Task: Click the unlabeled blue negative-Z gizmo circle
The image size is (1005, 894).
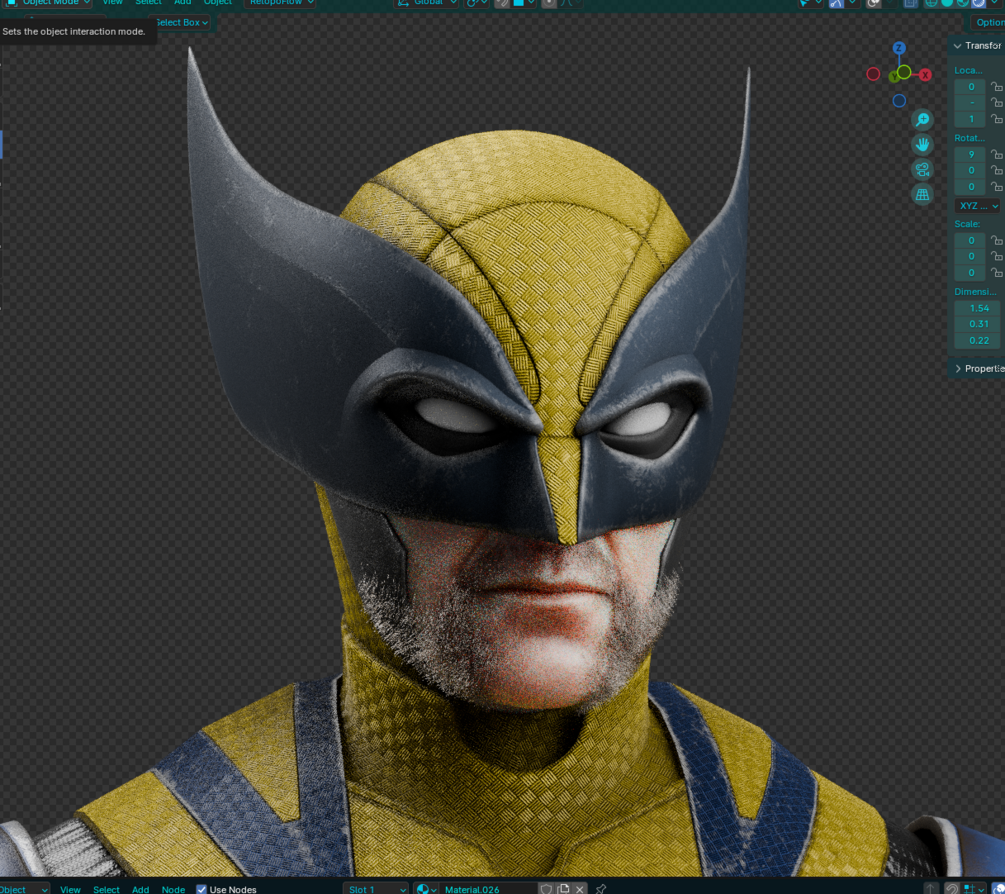Action: 899,101
